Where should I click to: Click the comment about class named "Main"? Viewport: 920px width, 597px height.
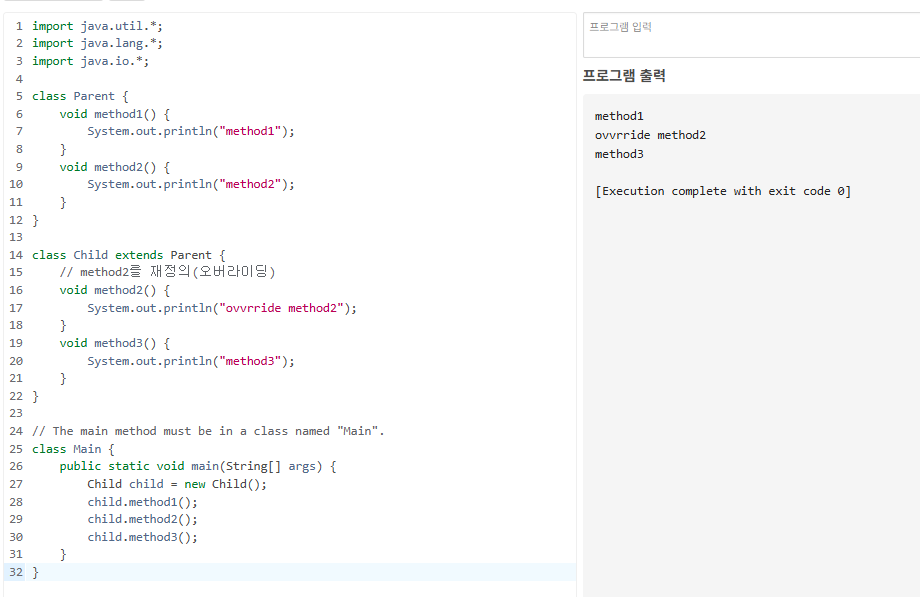208,431
